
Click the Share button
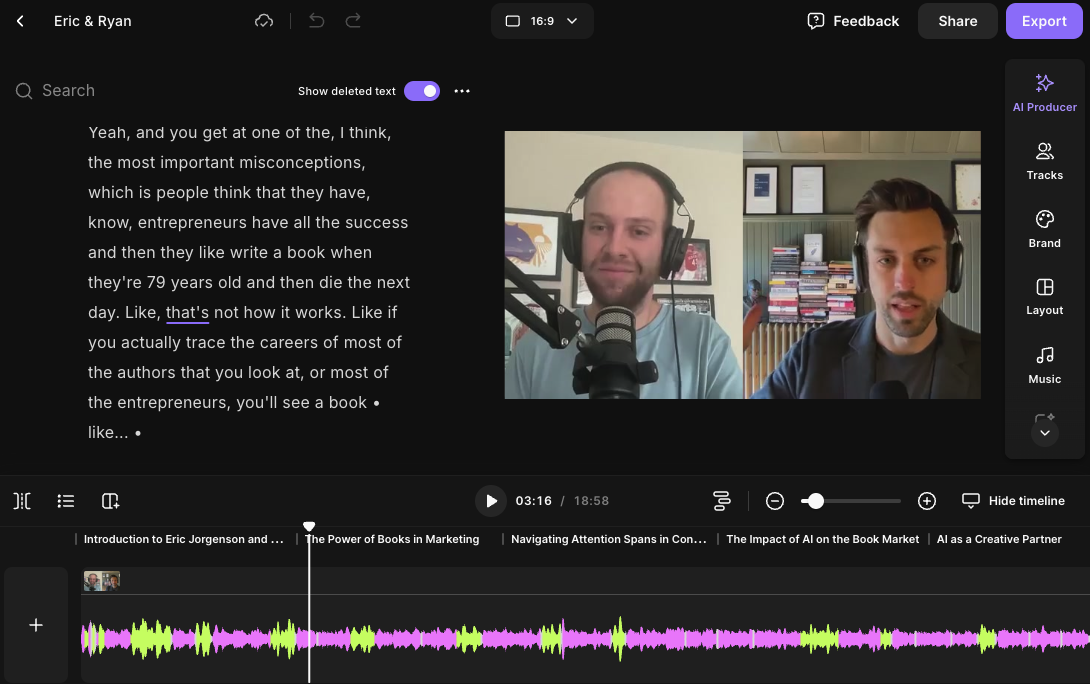[x=957, y=21]
